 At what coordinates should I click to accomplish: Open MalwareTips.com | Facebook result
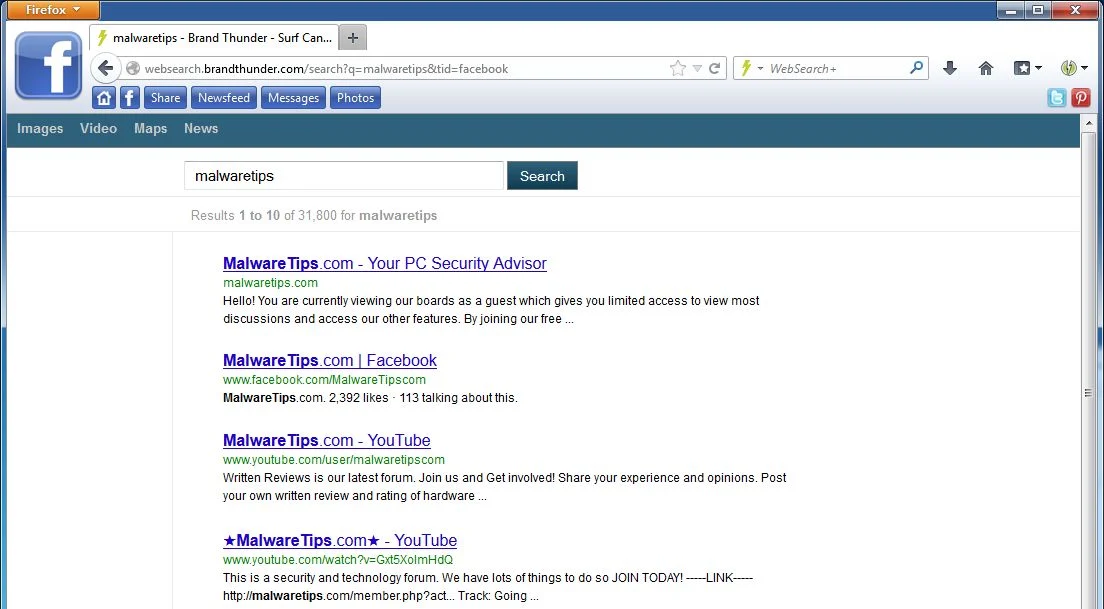point(330,360)
